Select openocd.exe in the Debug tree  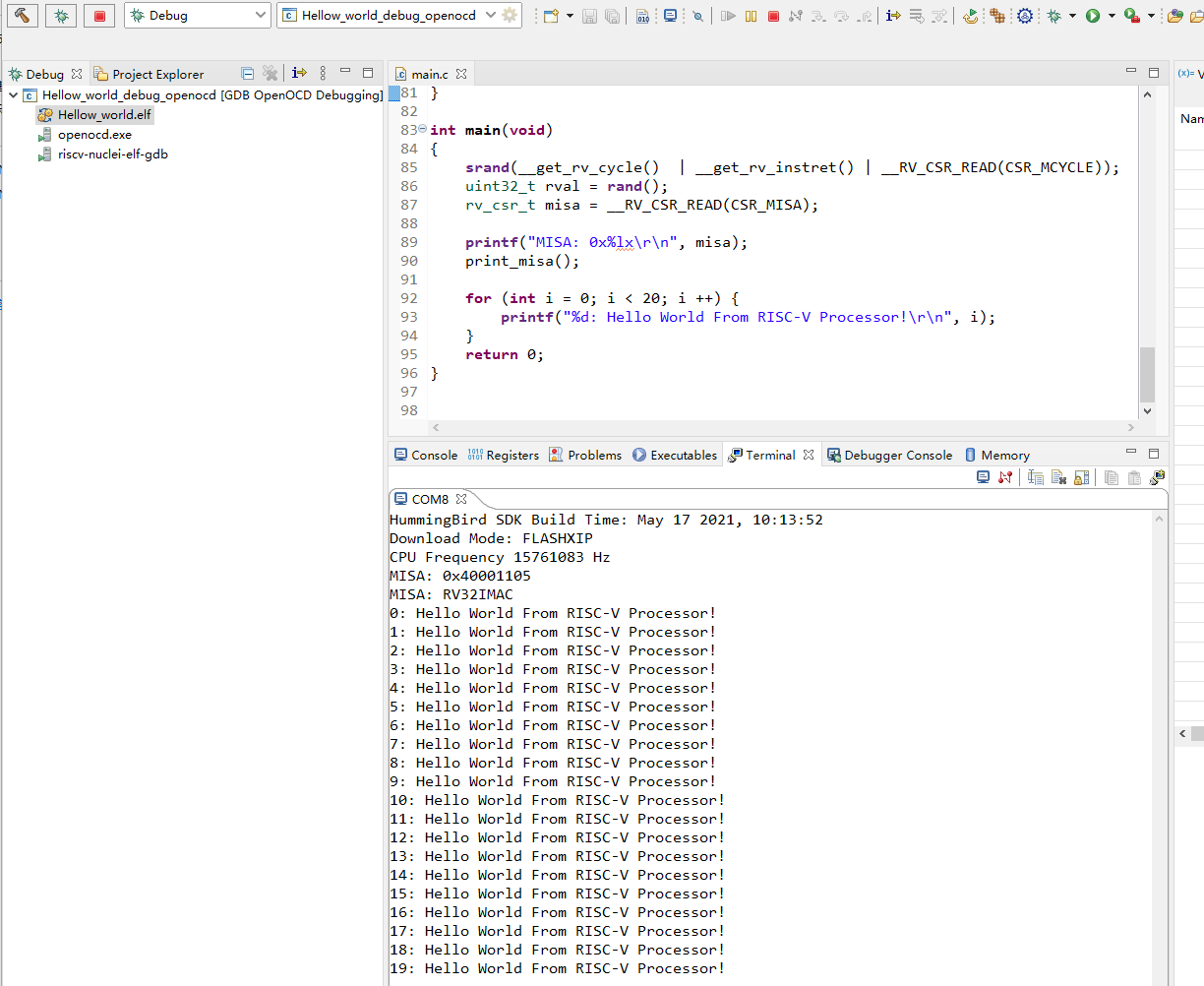[85, 135]
